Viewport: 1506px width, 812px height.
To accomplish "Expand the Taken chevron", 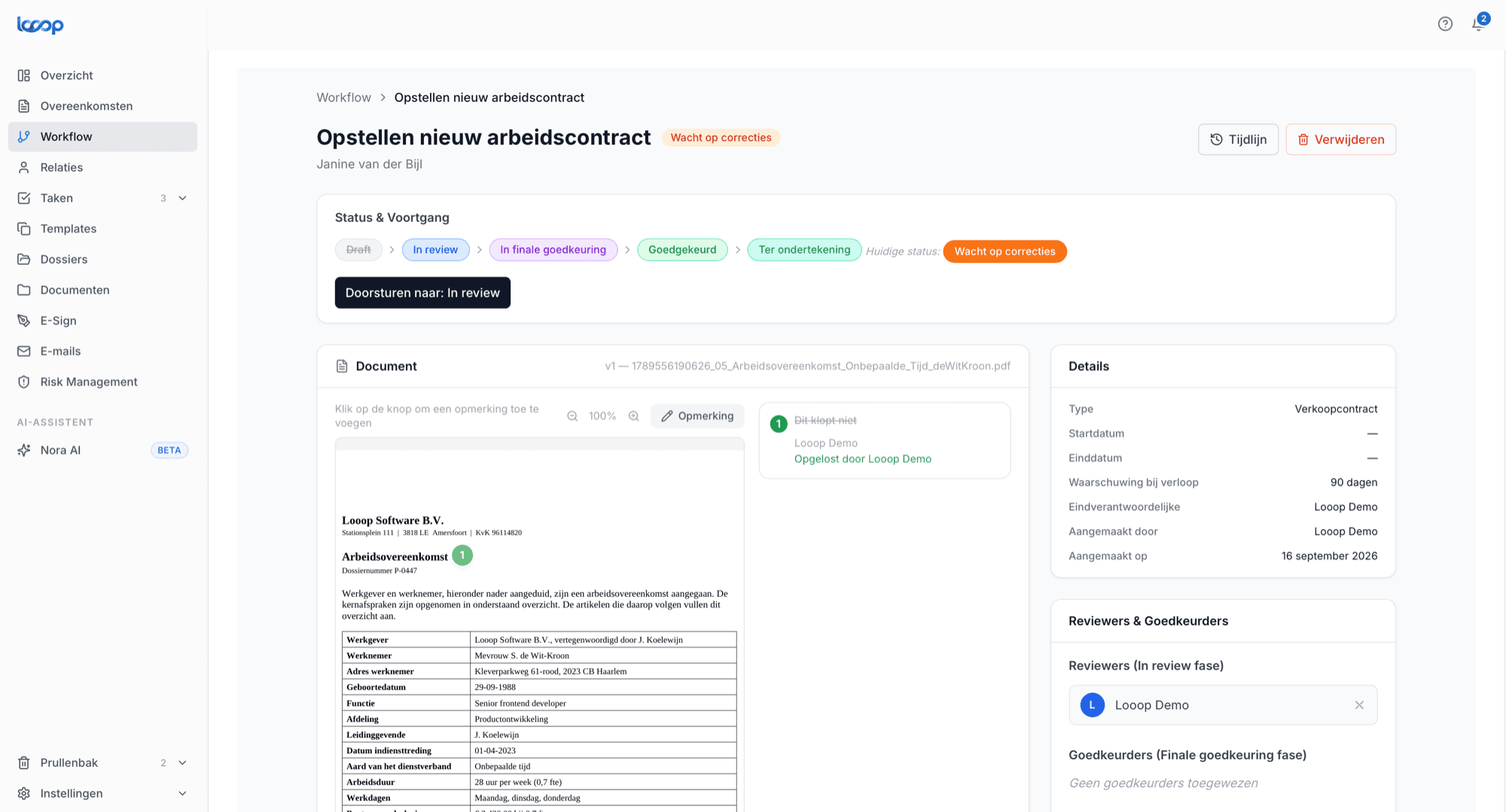I will (182, 199).
